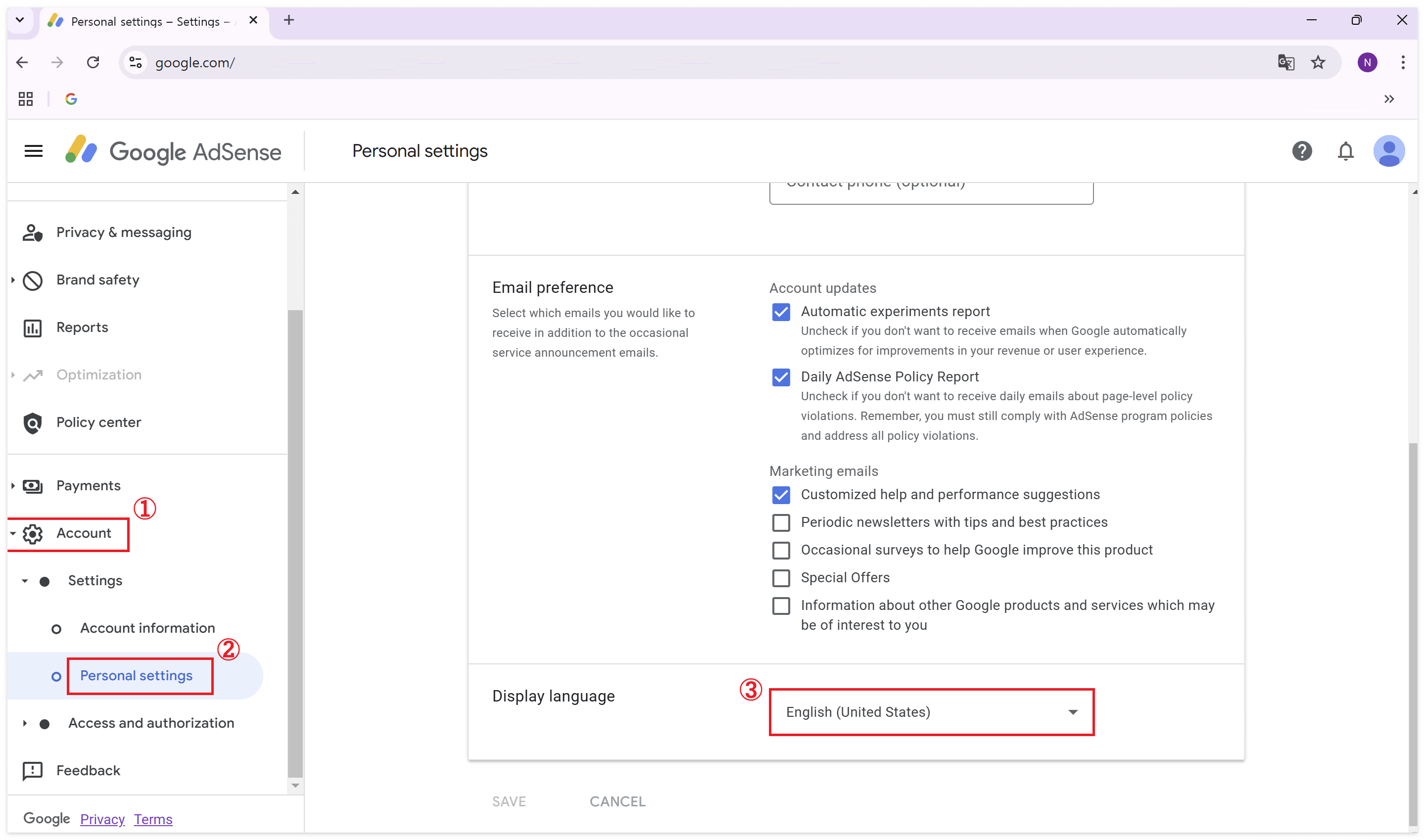Select Account information menu item
Screen dimensions: 1425x840
coord(147,628)
